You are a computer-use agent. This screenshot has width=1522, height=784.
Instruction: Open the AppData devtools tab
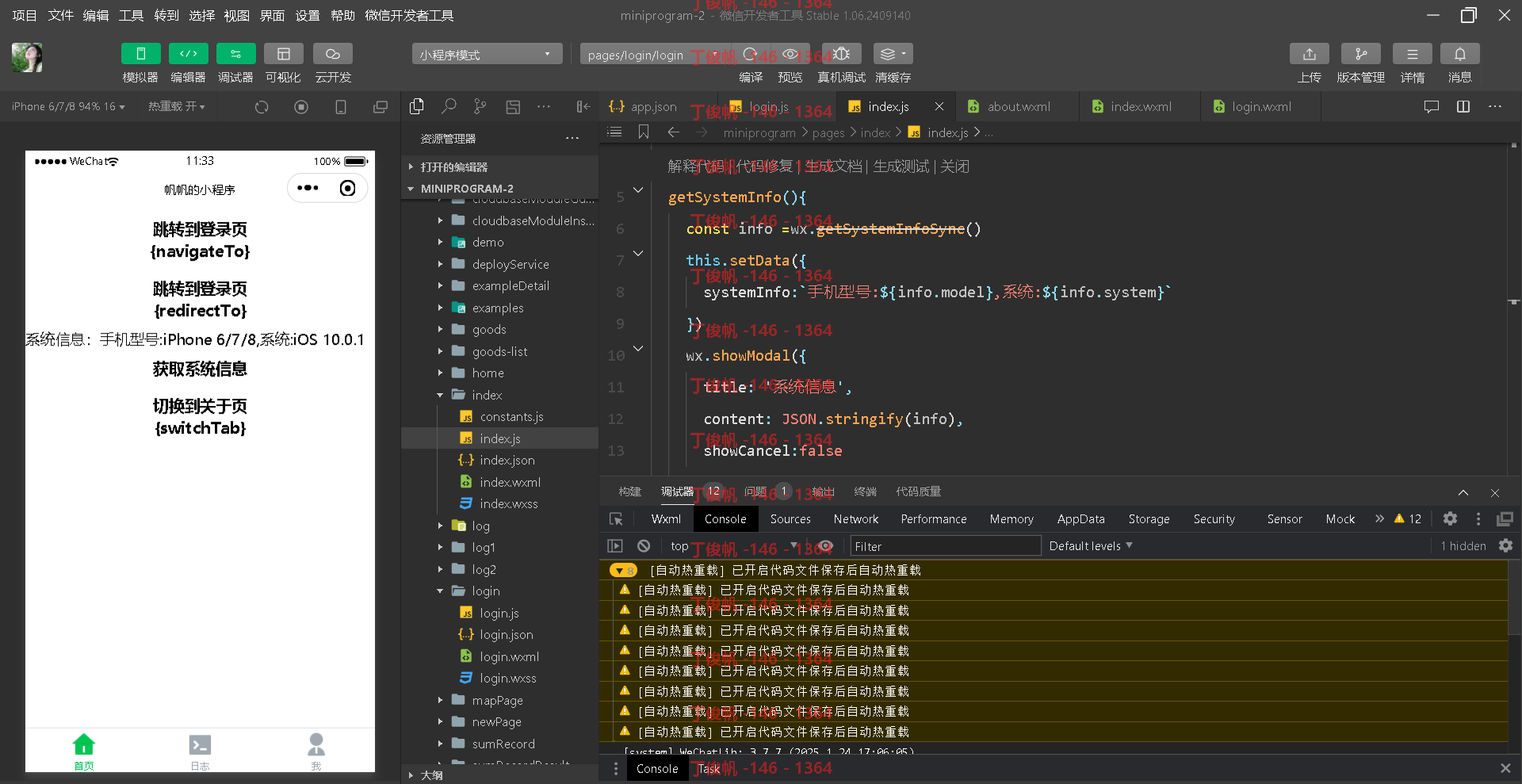tap(1080, 519)
